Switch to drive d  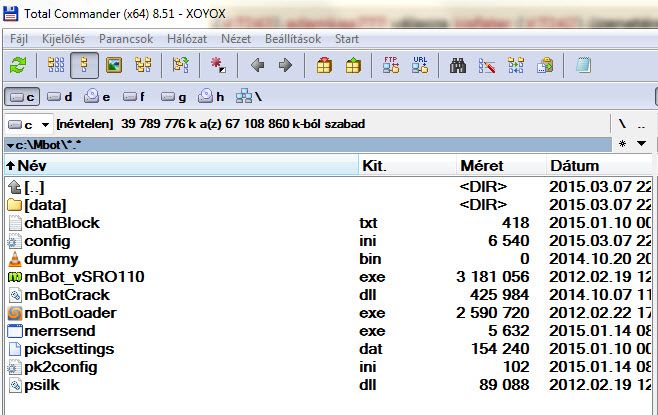point(60,97)
